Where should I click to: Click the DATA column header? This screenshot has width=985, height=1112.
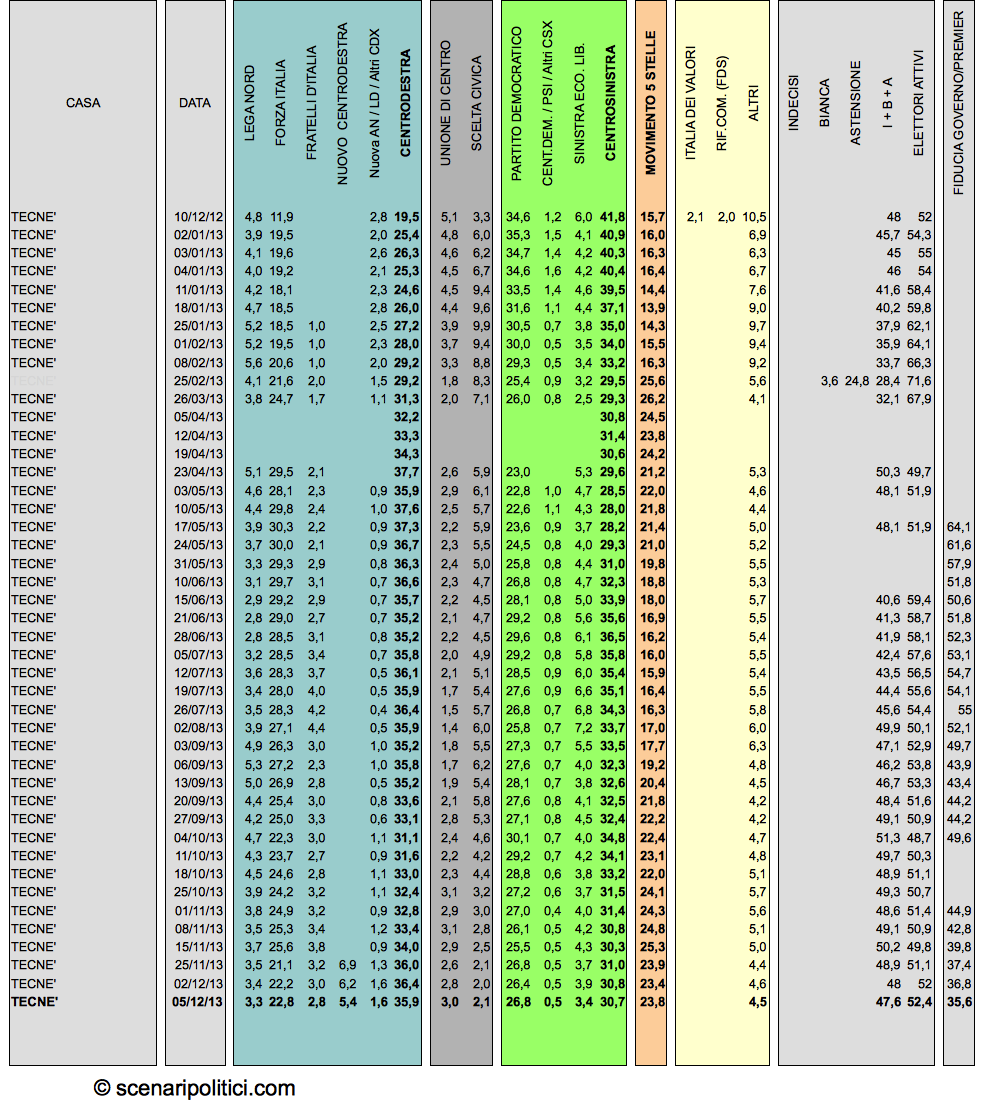(x=195, y=103)
